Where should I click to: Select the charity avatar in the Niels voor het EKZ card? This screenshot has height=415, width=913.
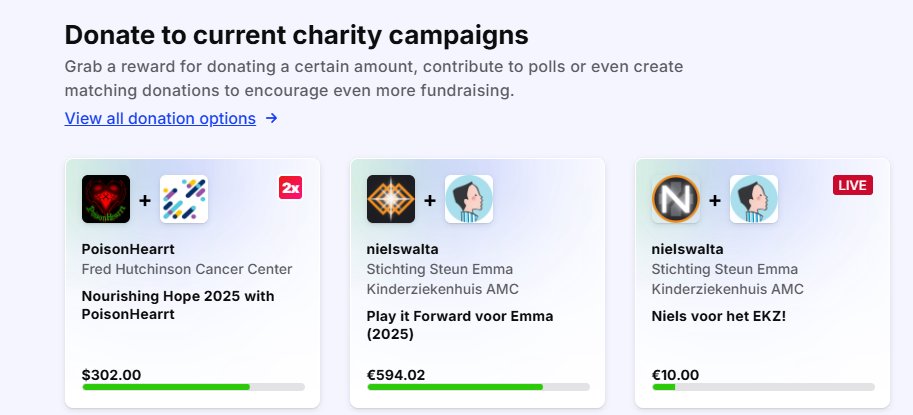(753, 199)
